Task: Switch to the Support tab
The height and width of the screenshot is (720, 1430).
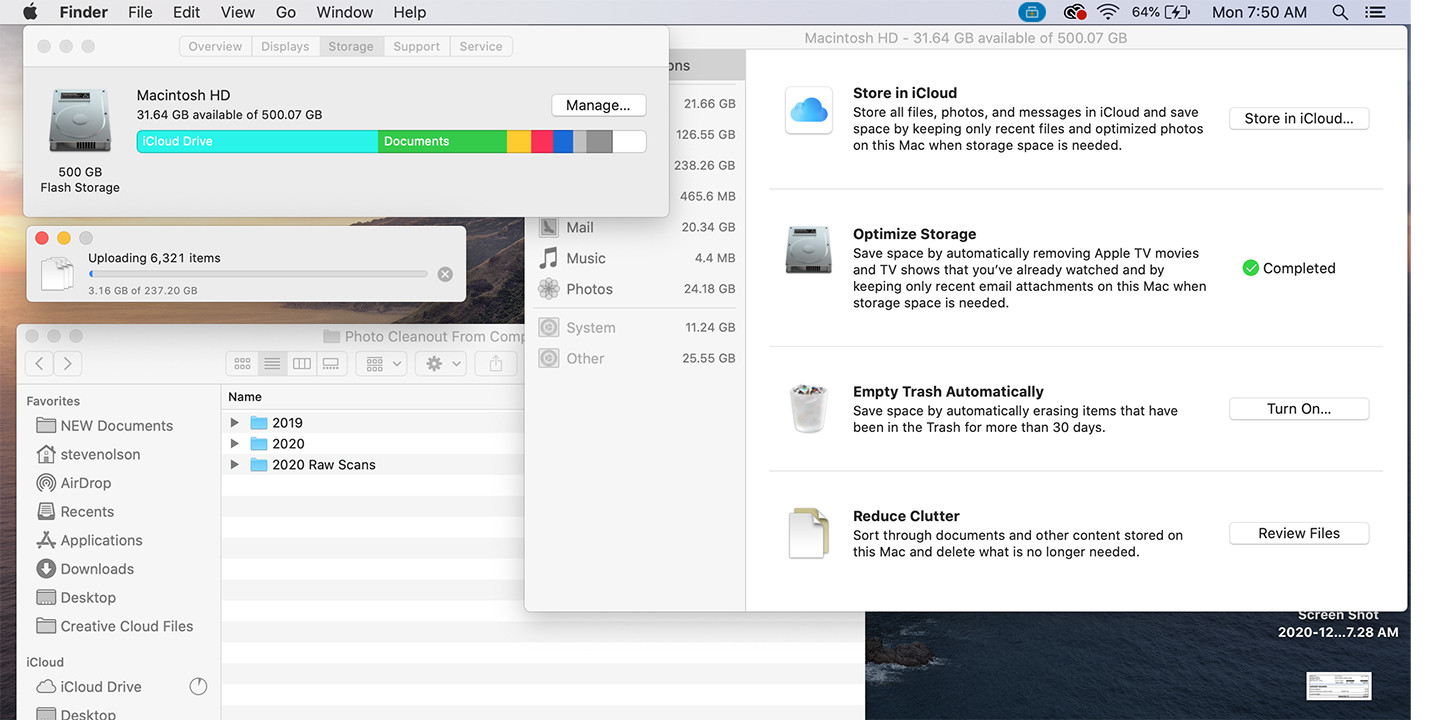Action: point(417,46)
